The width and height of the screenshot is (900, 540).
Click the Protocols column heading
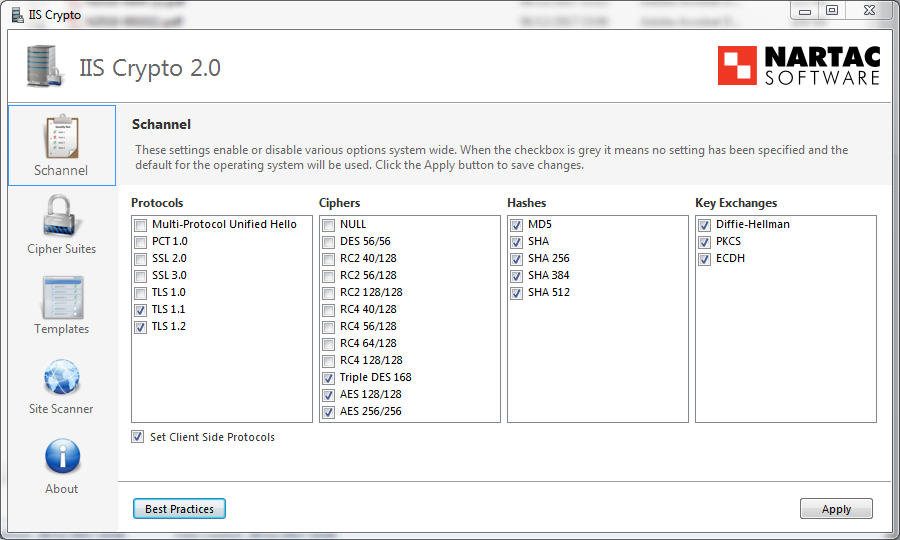point(157,203)
